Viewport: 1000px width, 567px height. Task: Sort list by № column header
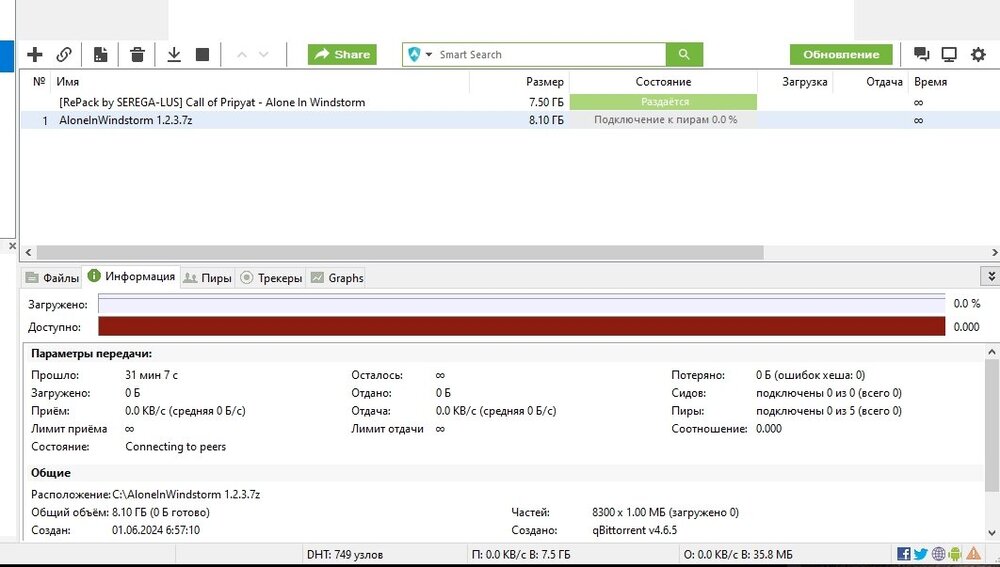39,82
